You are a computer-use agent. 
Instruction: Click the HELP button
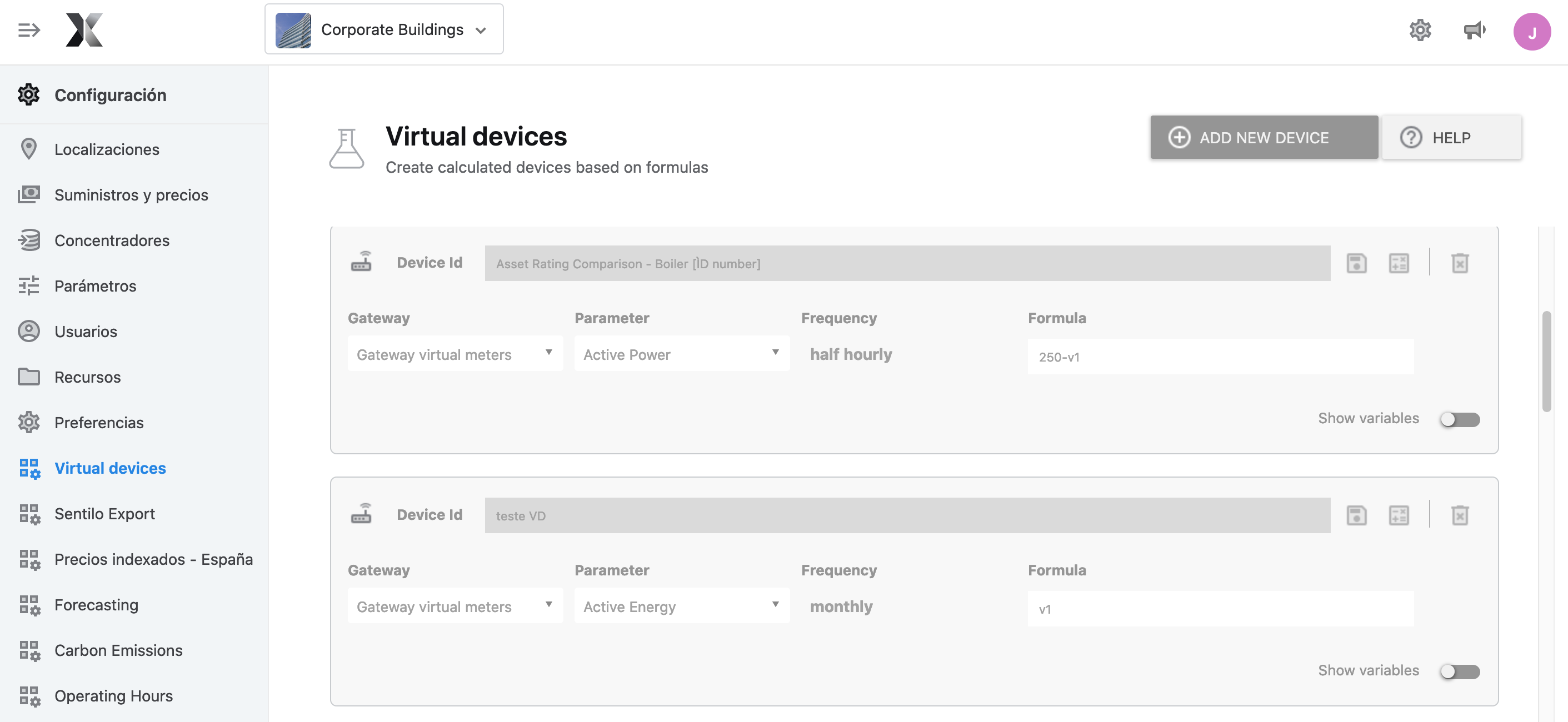(1452, 138)
